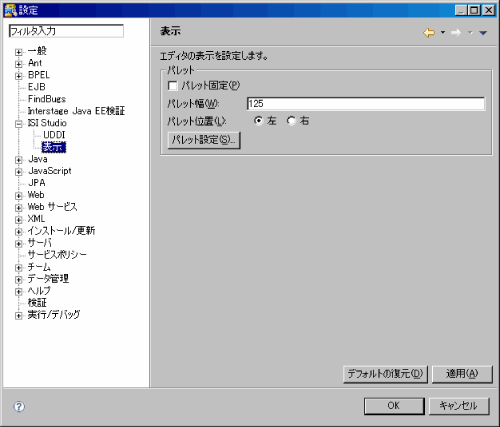Collapse the ISI Studio tree node
Viewport: 500px width, 427px height.
tap(19, 124)
